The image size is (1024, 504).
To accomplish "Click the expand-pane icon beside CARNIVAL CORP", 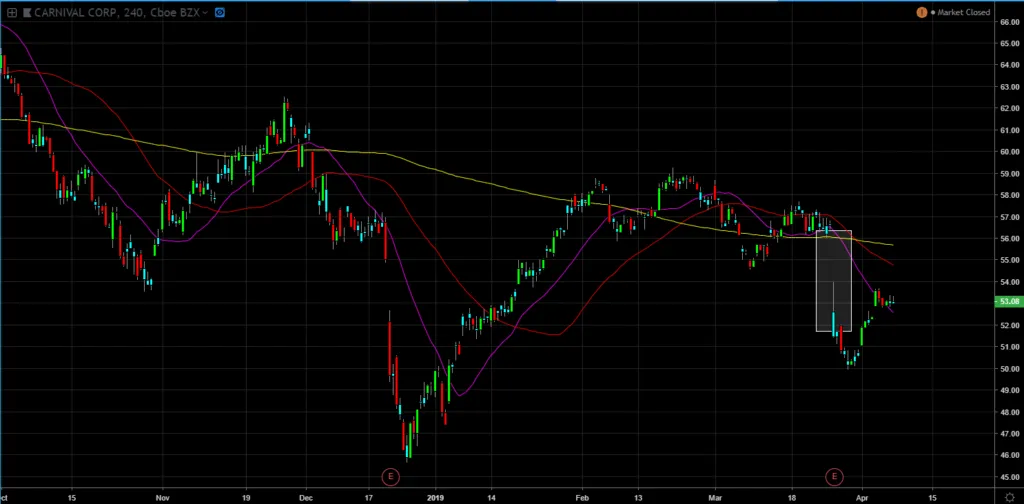I will coord(12,12).
